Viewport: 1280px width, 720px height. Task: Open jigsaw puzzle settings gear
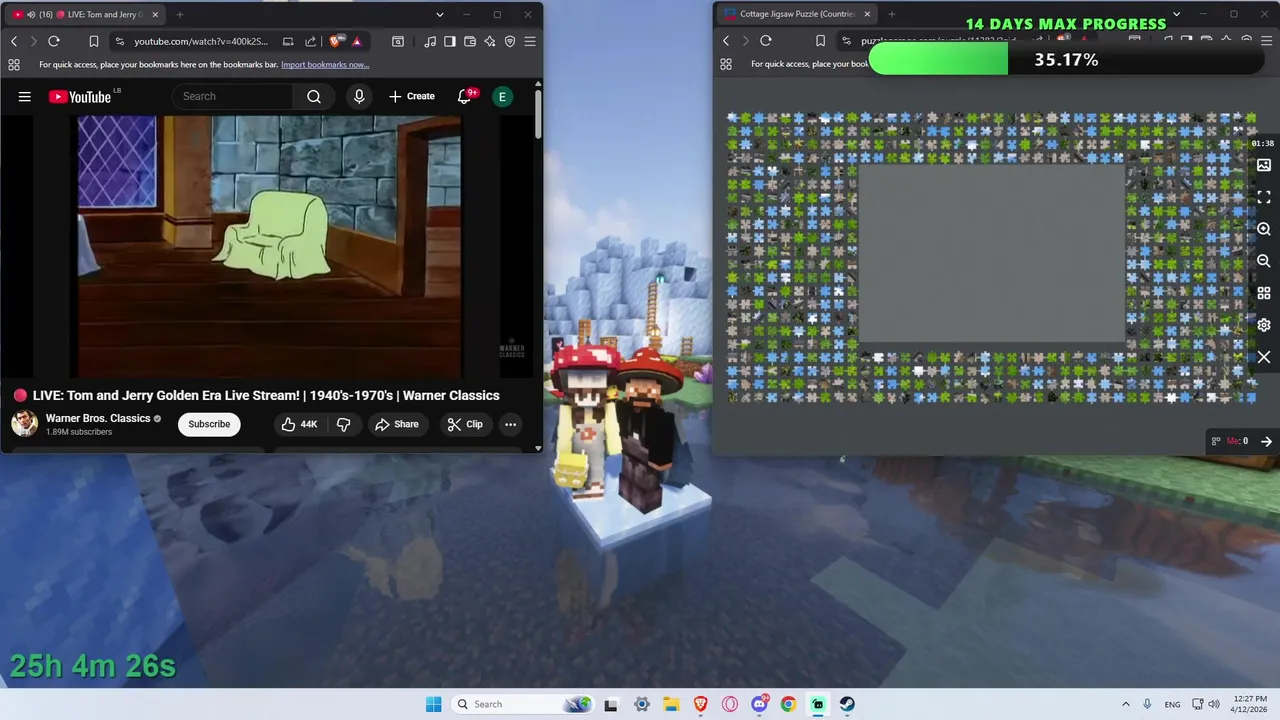pyautogui.click(x=1264, y=325)
